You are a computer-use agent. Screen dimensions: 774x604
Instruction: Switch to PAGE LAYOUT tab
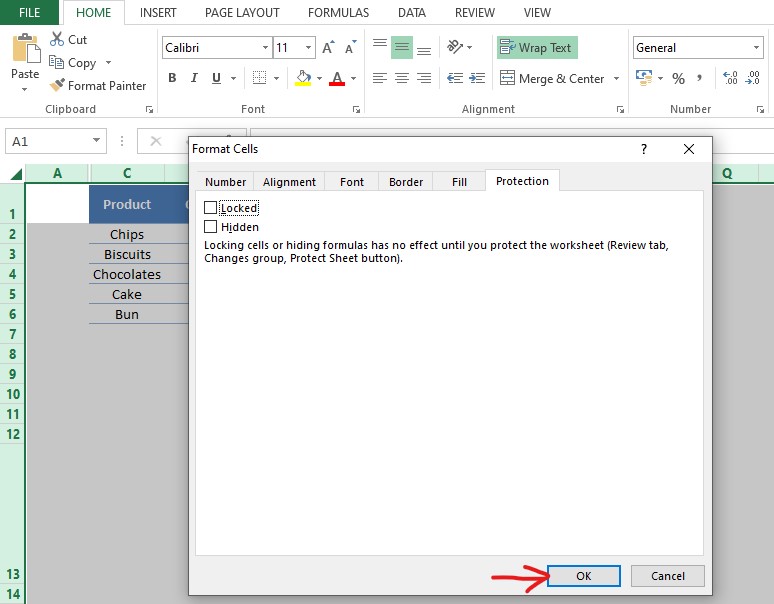(242, 12)
